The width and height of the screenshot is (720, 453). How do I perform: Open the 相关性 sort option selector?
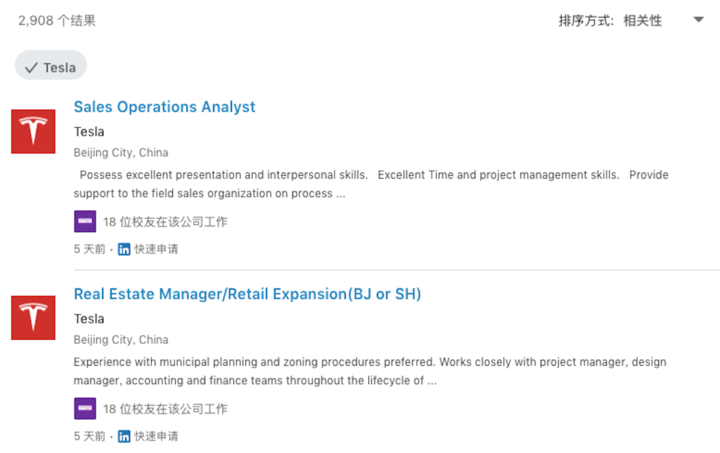(642, 21)
